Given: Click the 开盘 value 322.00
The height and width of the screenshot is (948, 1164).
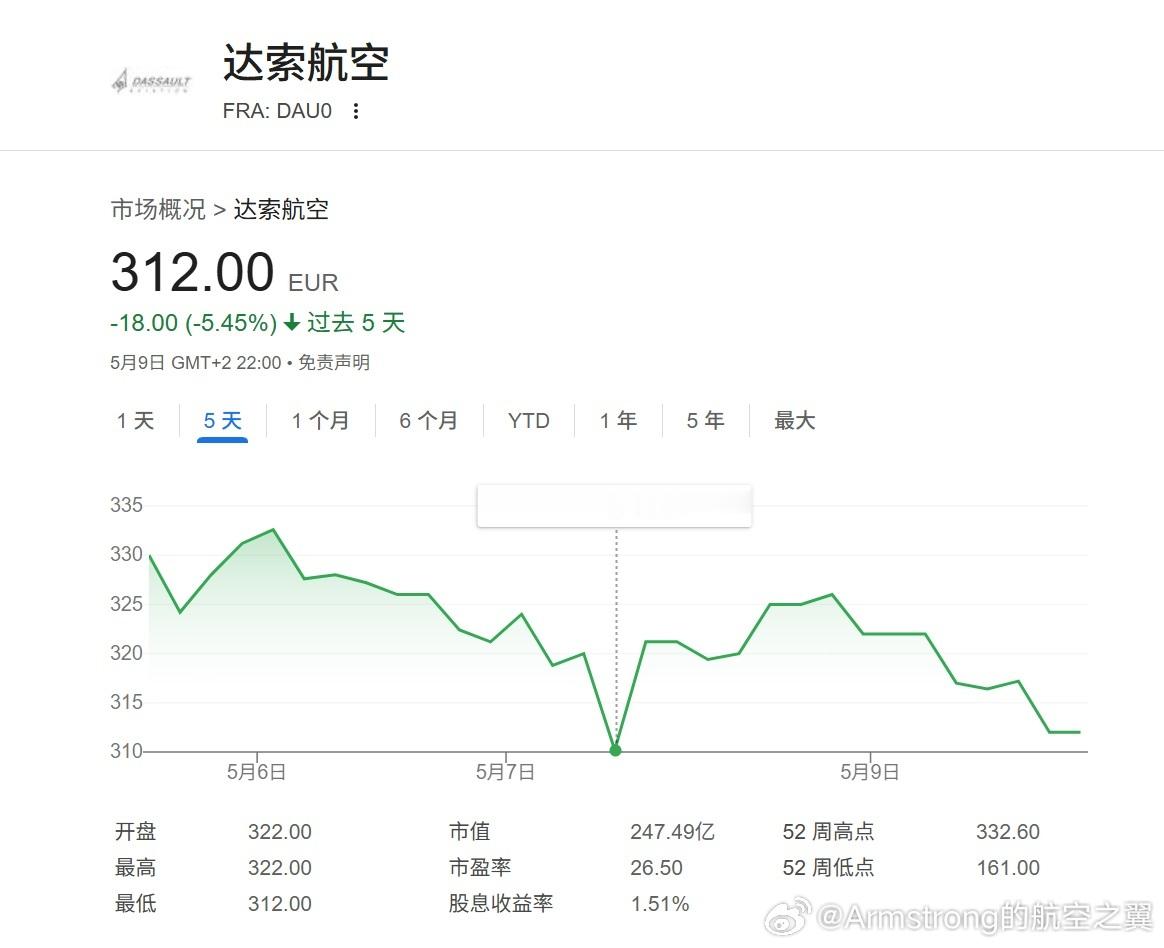Looking at the screenshot, I should [280, 831].
